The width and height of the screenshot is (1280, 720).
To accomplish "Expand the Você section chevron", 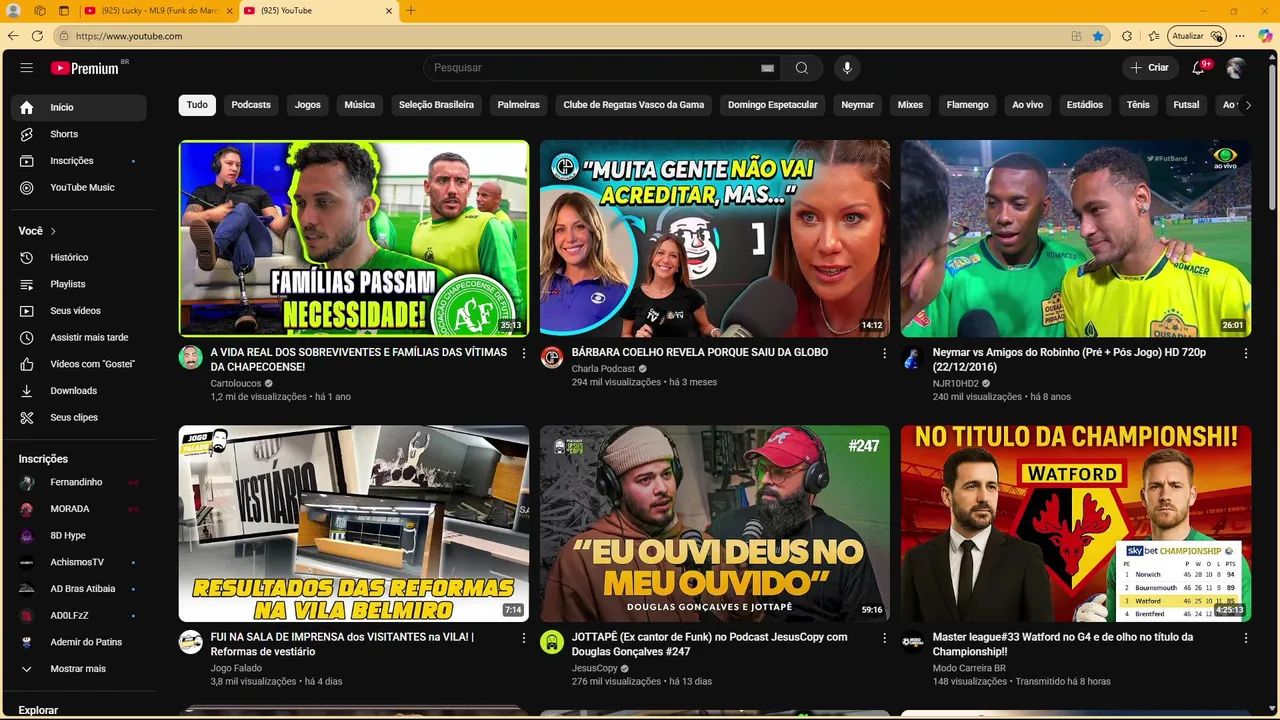I will point(53,231).
